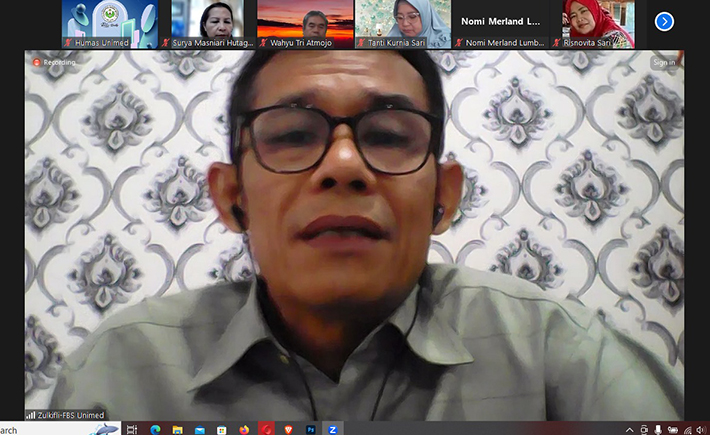This screenshot has height=435, width=710.
Task: Click the red Recording indicator icon
Action: pos(37,62)
